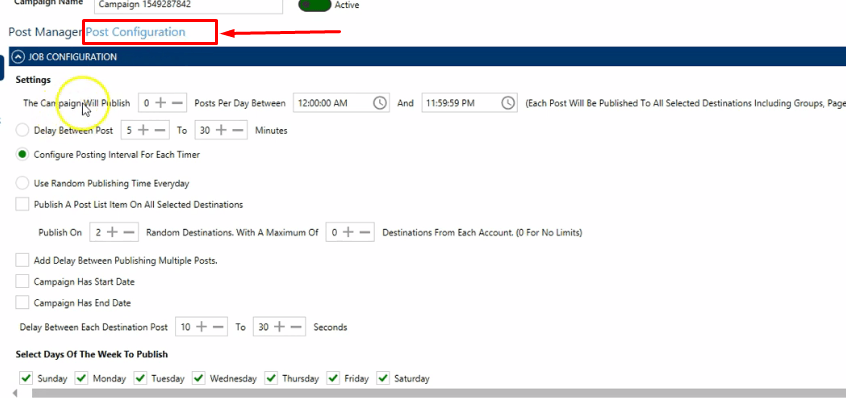The width and height of the screenshot is (846, 398).
Task: Enable Add Delay Between Publishing Multiple Posts
Action: pyautogui.click(x=22, y=260)
